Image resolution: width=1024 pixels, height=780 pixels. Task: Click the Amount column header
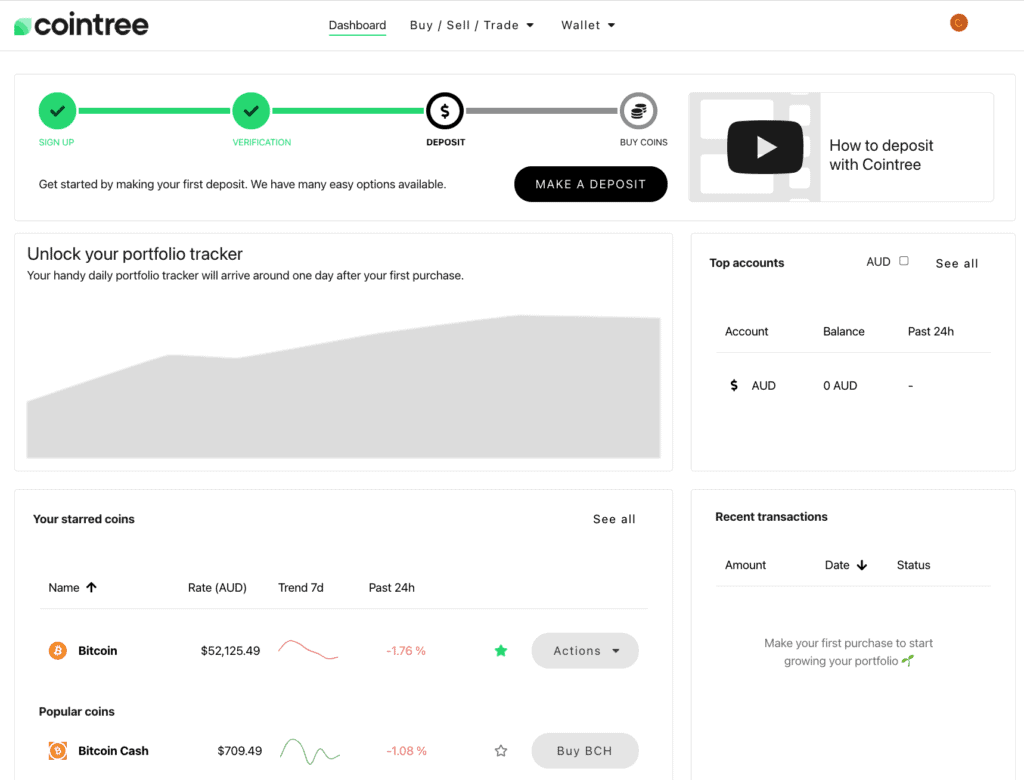point(745,565)
